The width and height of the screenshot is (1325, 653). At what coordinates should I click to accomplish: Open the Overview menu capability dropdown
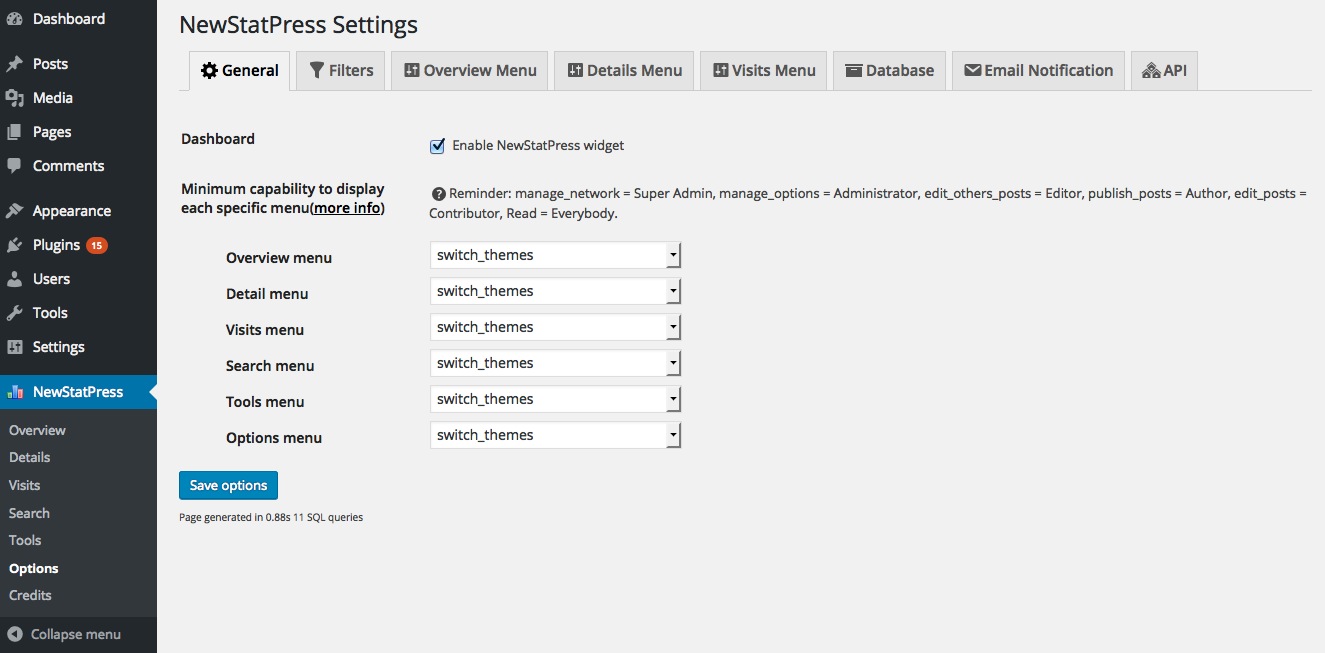click(x=555, y=256)
